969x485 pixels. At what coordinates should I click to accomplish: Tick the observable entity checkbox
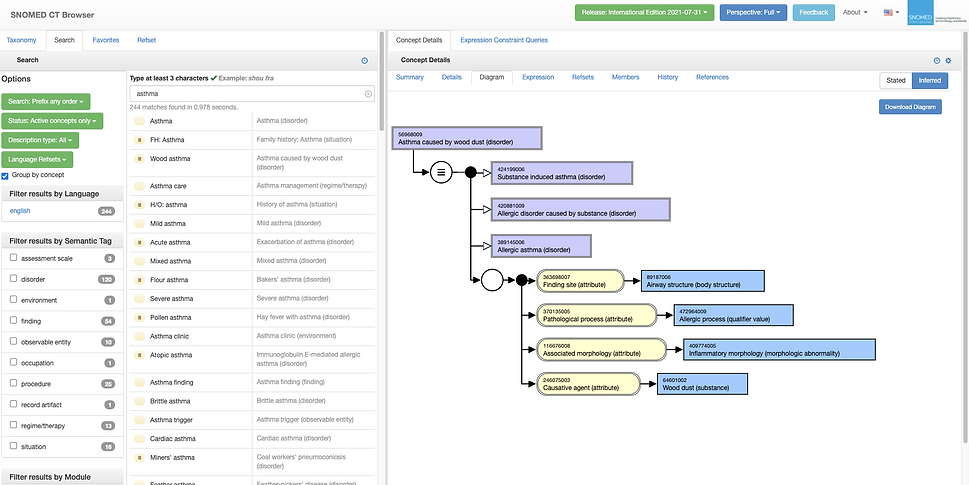tap(14, 342)
